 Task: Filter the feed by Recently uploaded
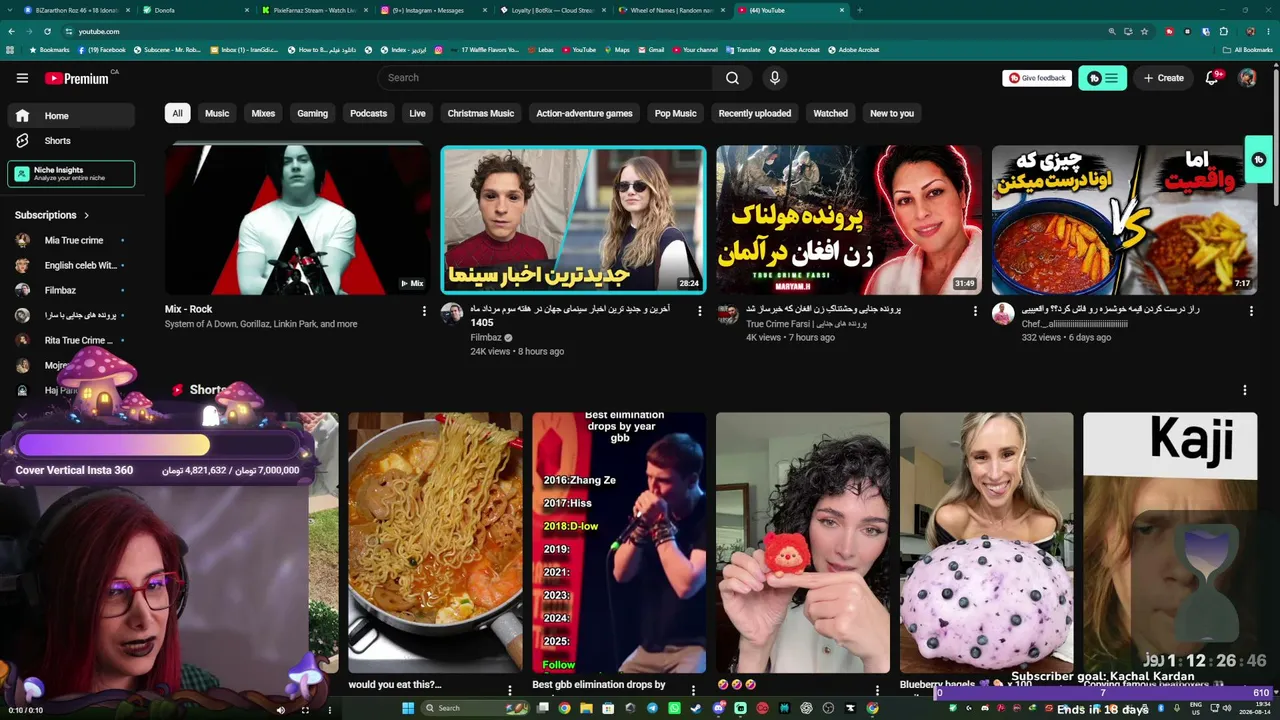755,113
